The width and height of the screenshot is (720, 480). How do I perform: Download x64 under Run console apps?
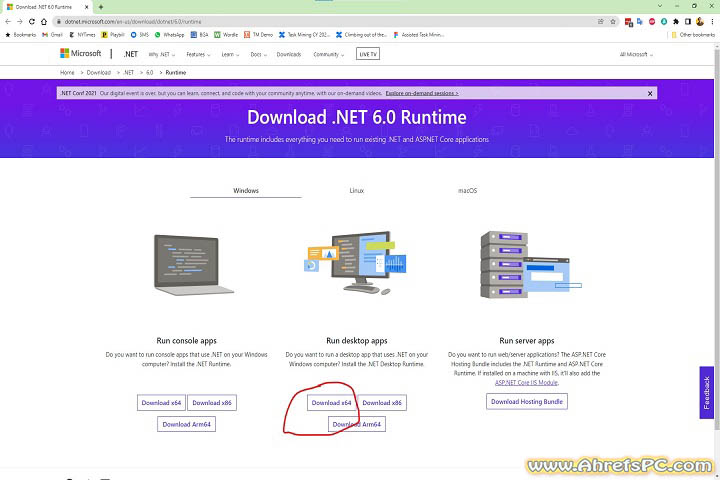(x=161, y=402)
